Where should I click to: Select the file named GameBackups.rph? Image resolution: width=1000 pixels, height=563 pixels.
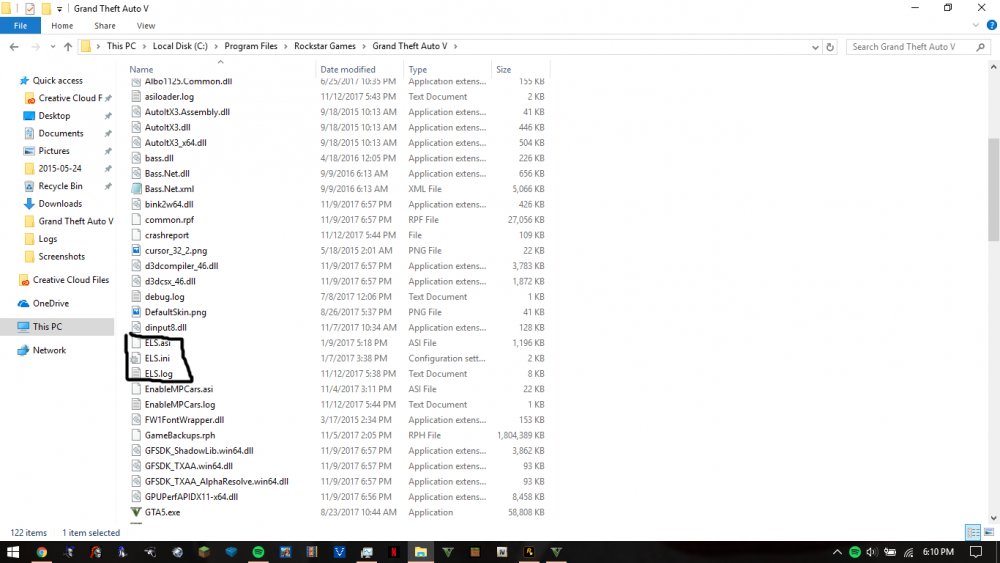[x=180, y=435]
